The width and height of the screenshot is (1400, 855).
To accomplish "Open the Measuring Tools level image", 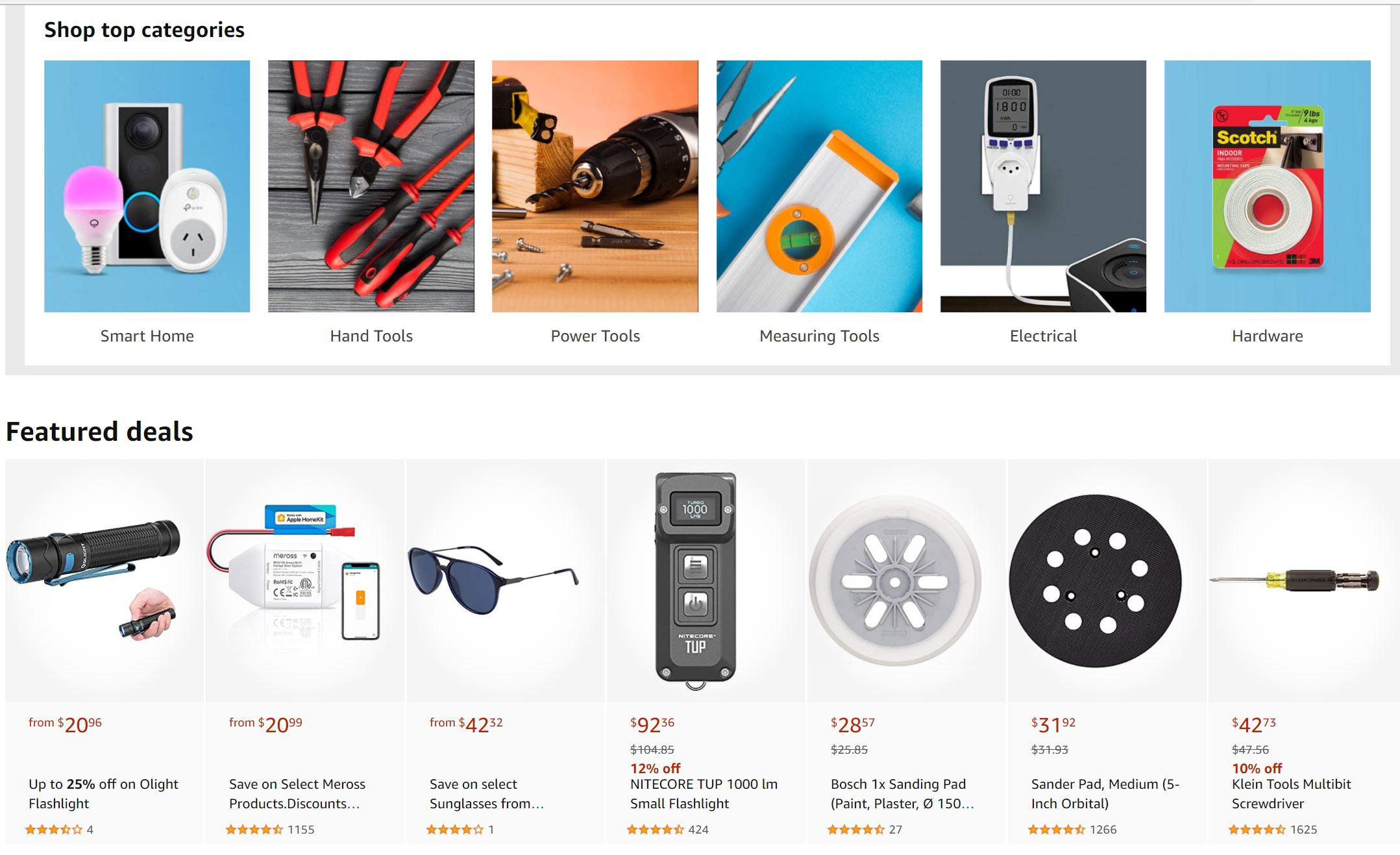I will (x=819, y=186).
